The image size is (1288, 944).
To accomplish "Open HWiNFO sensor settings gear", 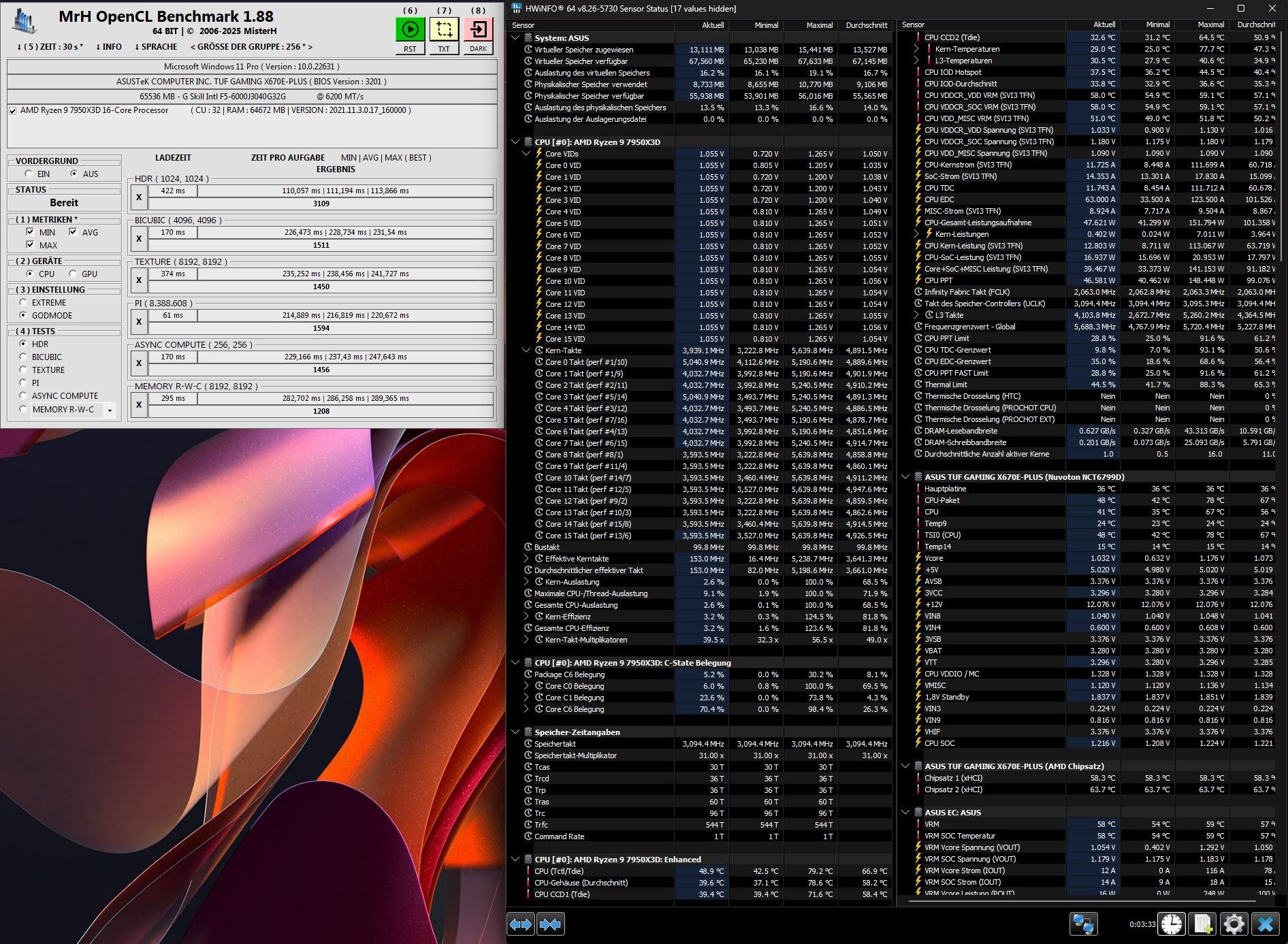I will tap(1234, 924).
